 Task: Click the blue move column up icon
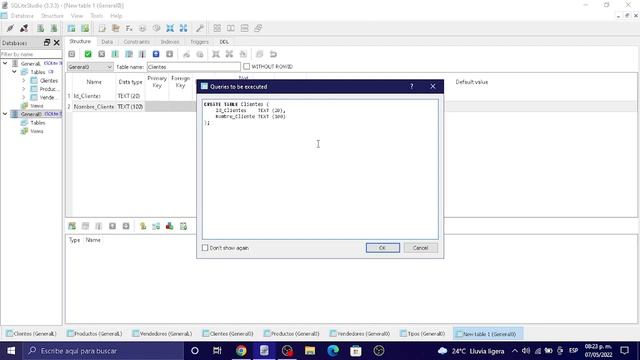156,54
